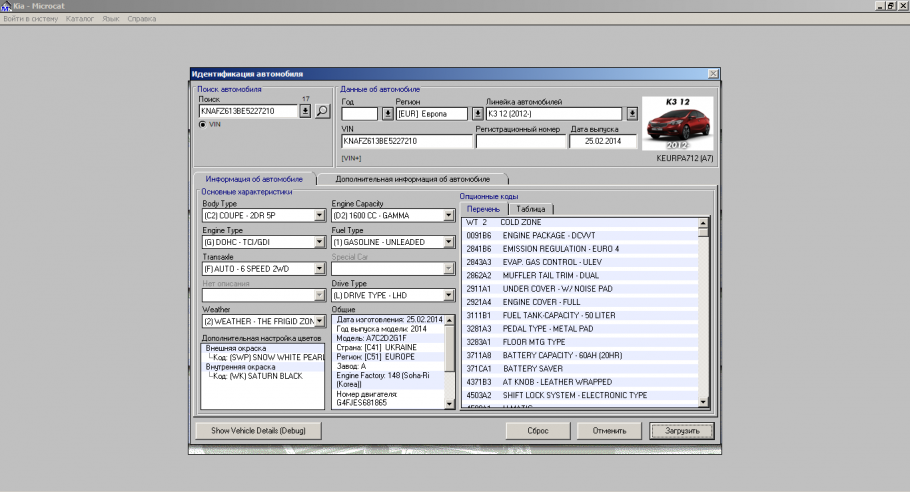Screen dimensions: 910x492
Task: Select UNDER COVER - W/ NOISE PAD row
Action: tap(580, 289)
